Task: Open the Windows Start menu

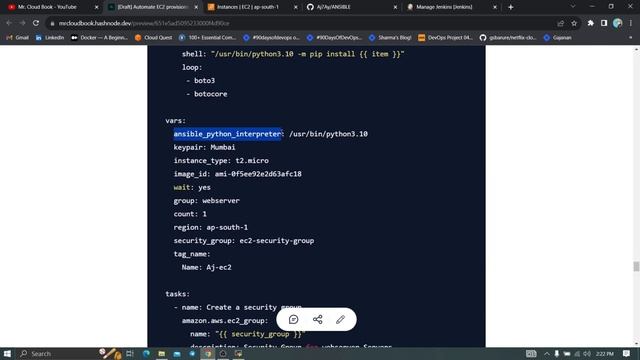Action: click(x=7, y=353)
